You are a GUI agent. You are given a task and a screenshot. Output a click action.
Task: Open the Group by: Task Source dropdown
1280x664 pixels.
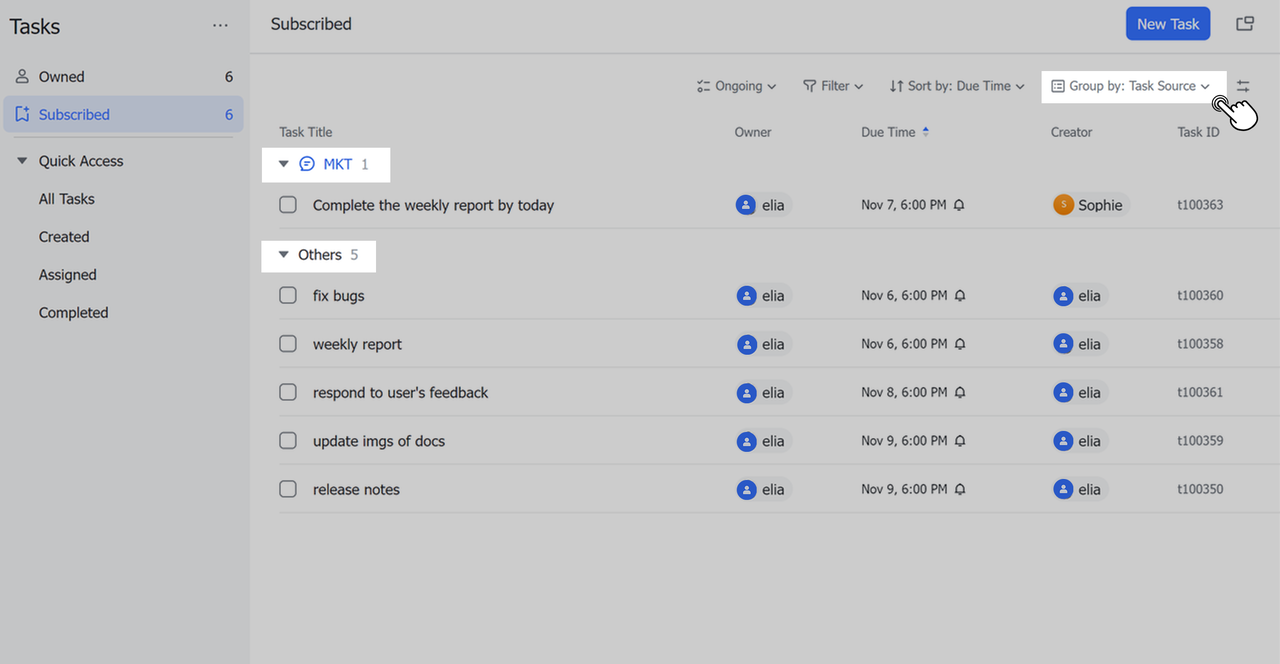pyautogui.click(x=1130, y=87)
